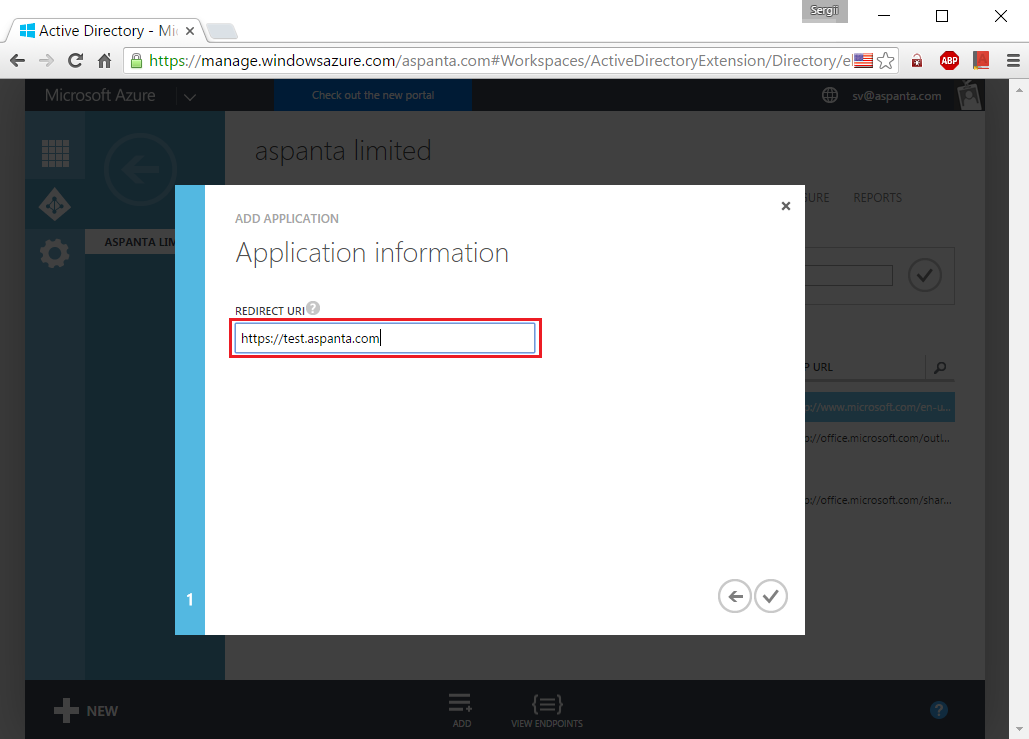
Task: Open the settings gear icon in sidebar
Action: click(54, 253)
